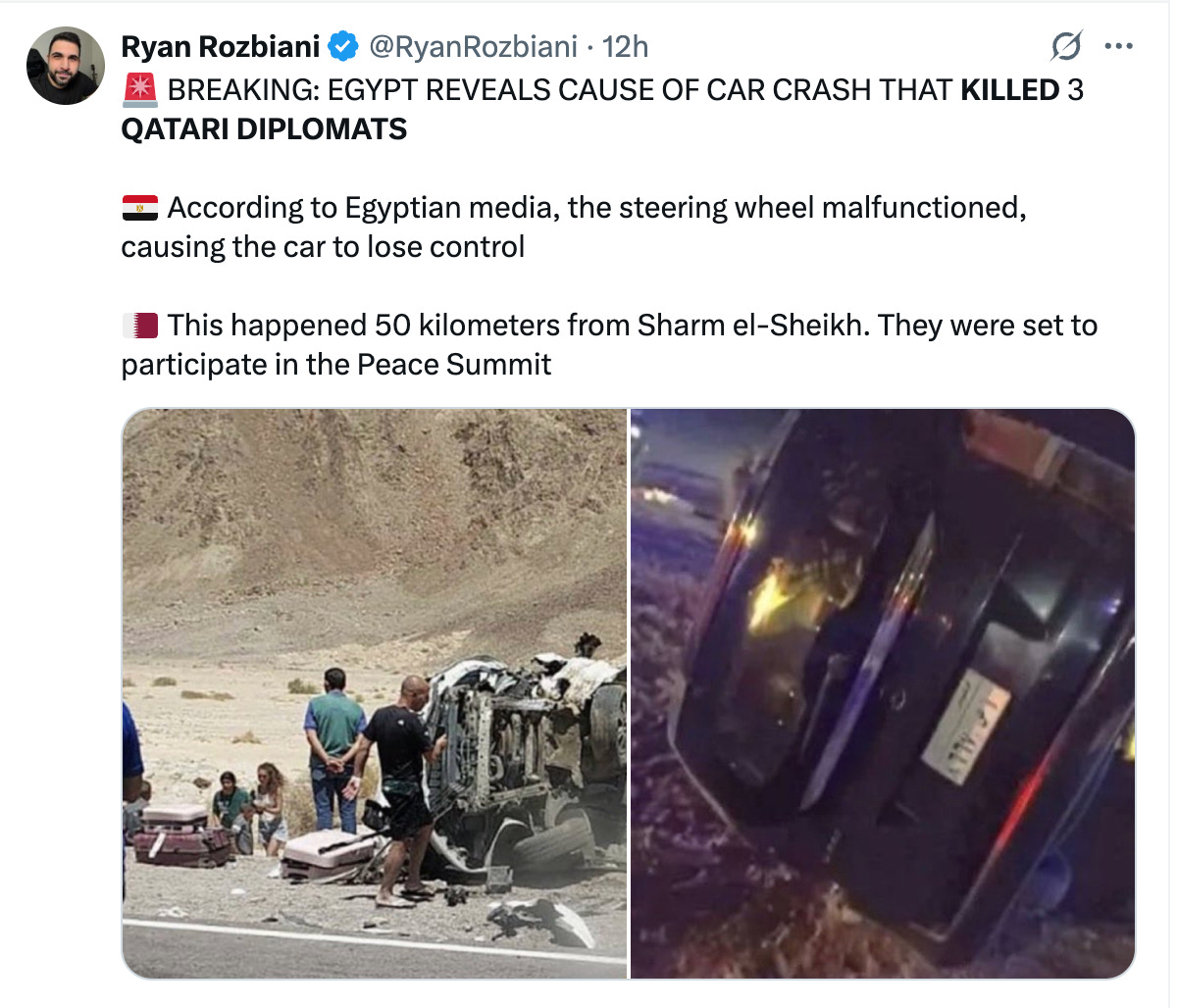Click the Sharm el-Sheikh Peace Summit paragraph
This screenshot has height=1008, width=1177.
click(x=609, y=345)
